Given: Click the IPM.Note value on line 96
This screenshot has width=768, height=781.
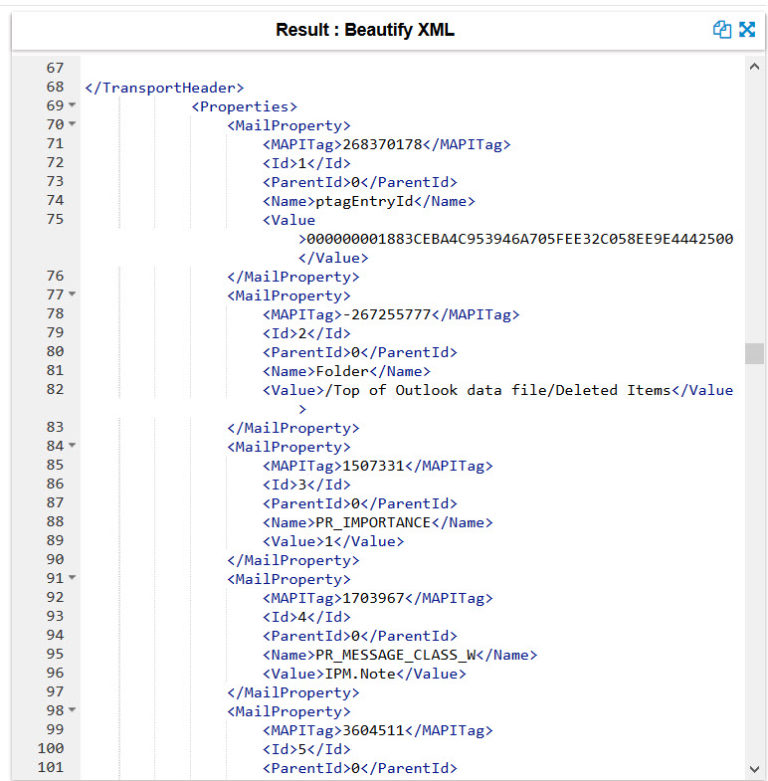Looking at the screenshot, I should (360, 674).
